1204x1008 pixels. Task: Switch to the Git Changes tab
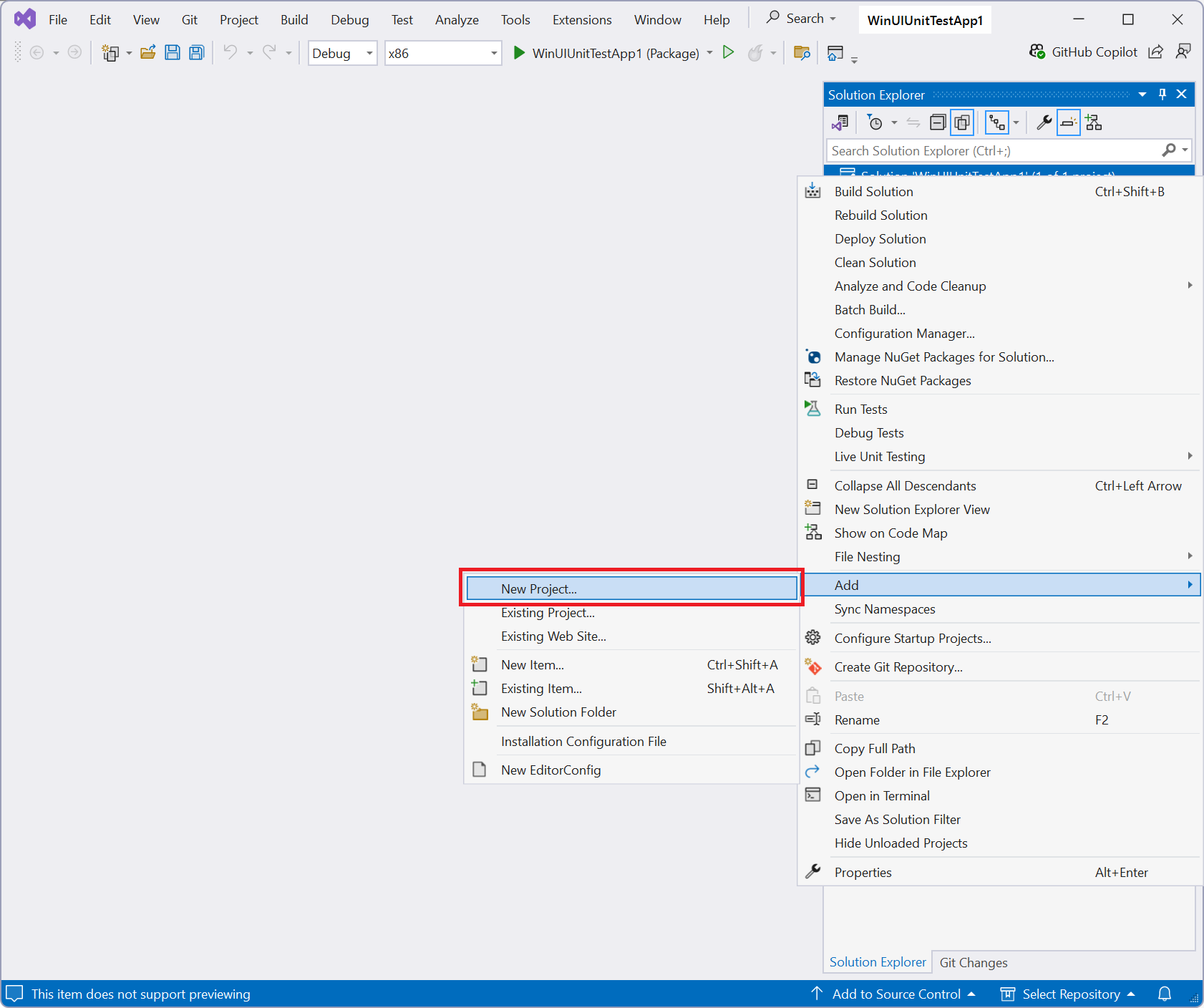point(974,962)
